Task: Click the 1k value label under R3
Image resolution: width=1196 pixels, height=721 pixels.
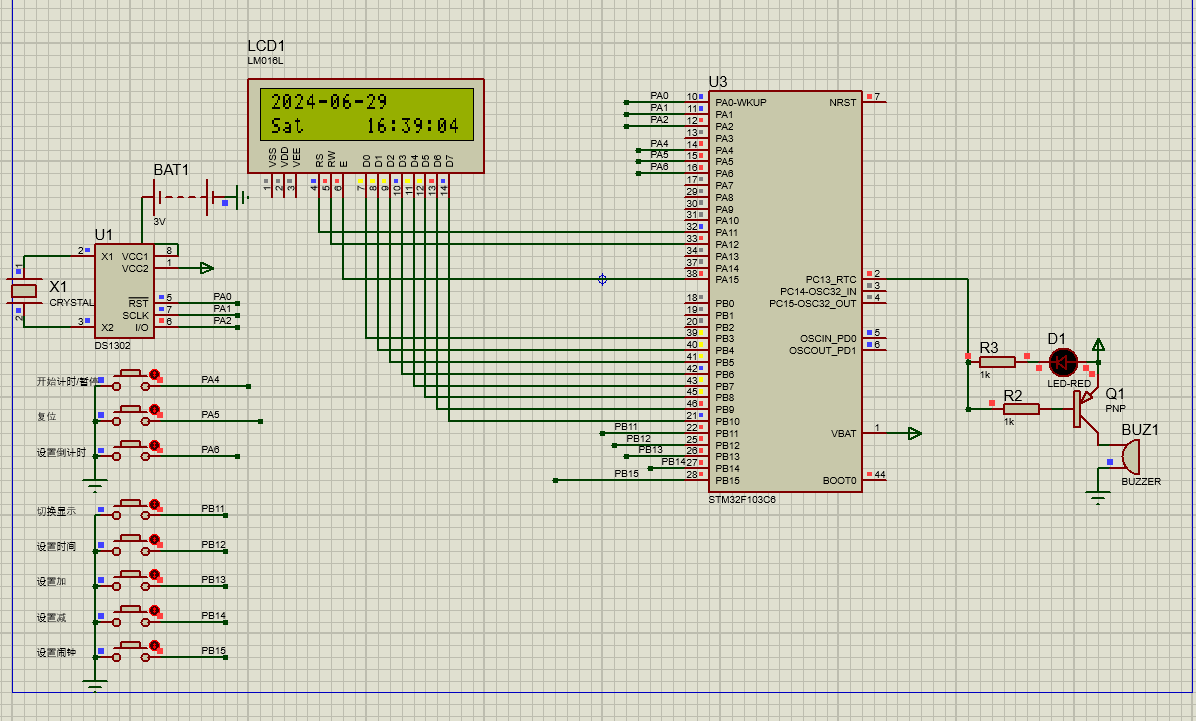Action: [985, 375]
